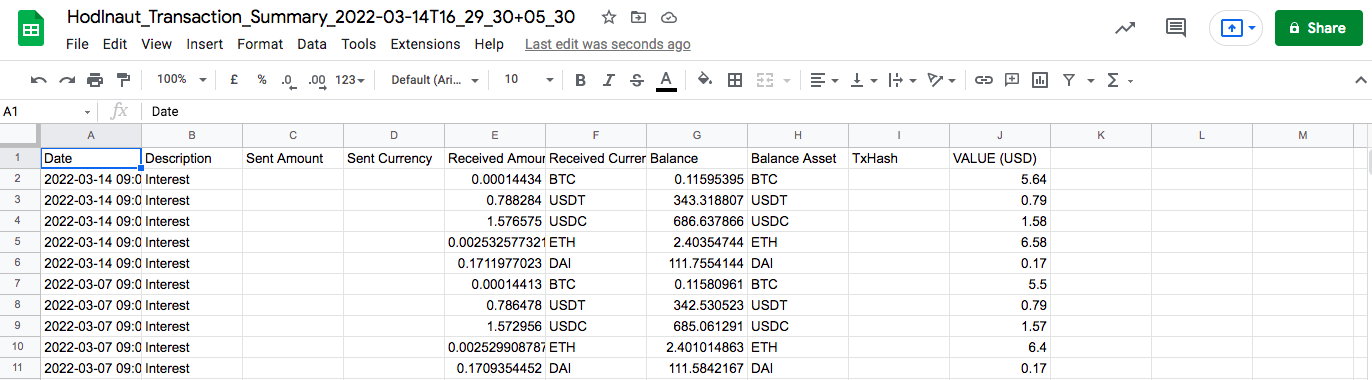Expand the Merge cells type arrow

787,80
